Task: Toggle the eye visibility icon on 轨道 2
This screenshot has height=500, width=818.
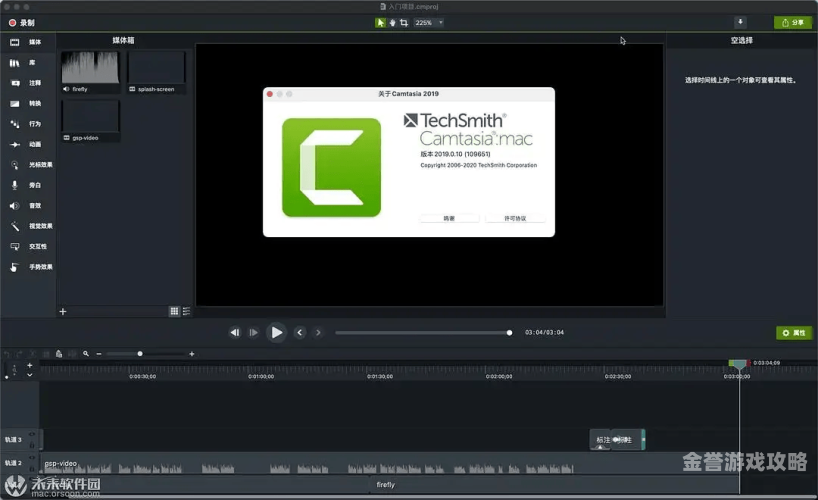Action: point(32,458)
